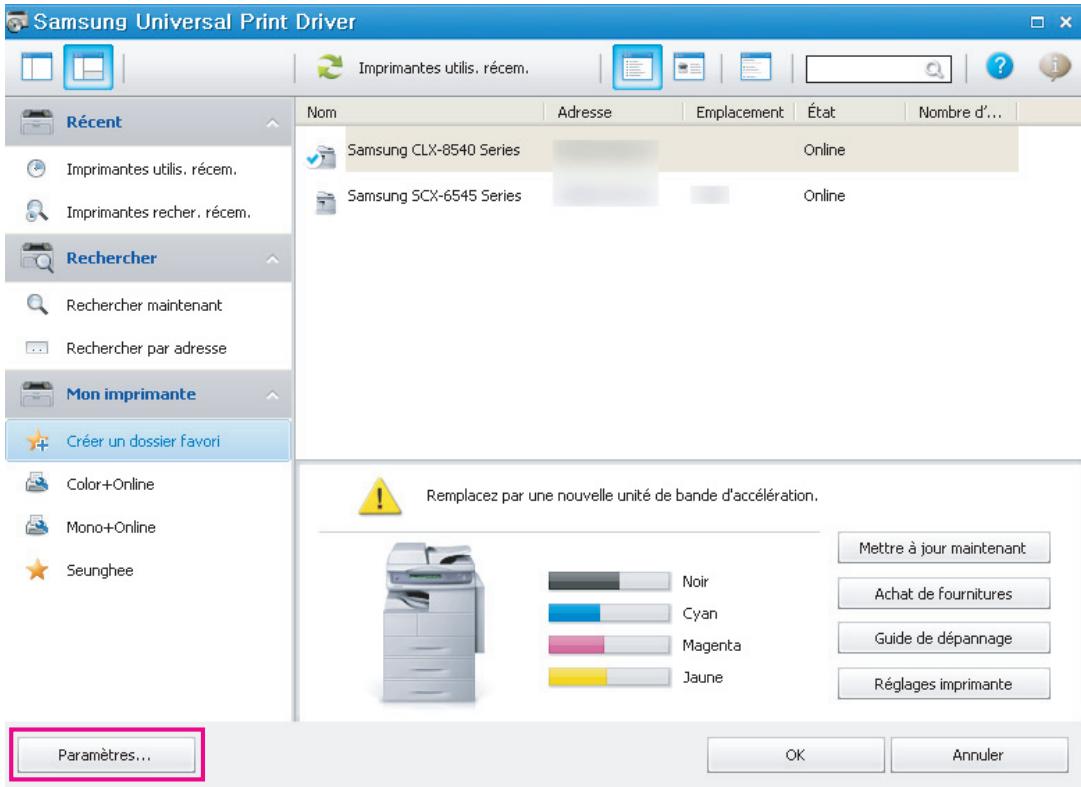Open Imprimantes recher. récem. list
Screen dimensions: 1081x787
(158, 212)
